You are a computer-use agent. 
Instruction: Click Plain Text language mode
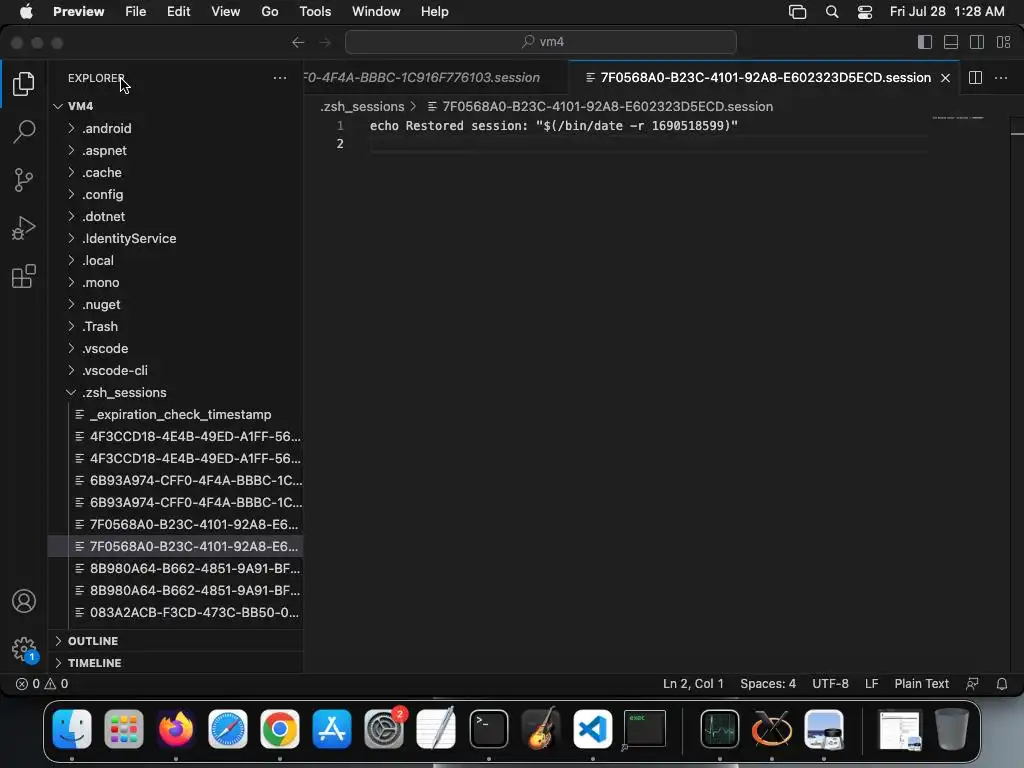tap(921, 684)
